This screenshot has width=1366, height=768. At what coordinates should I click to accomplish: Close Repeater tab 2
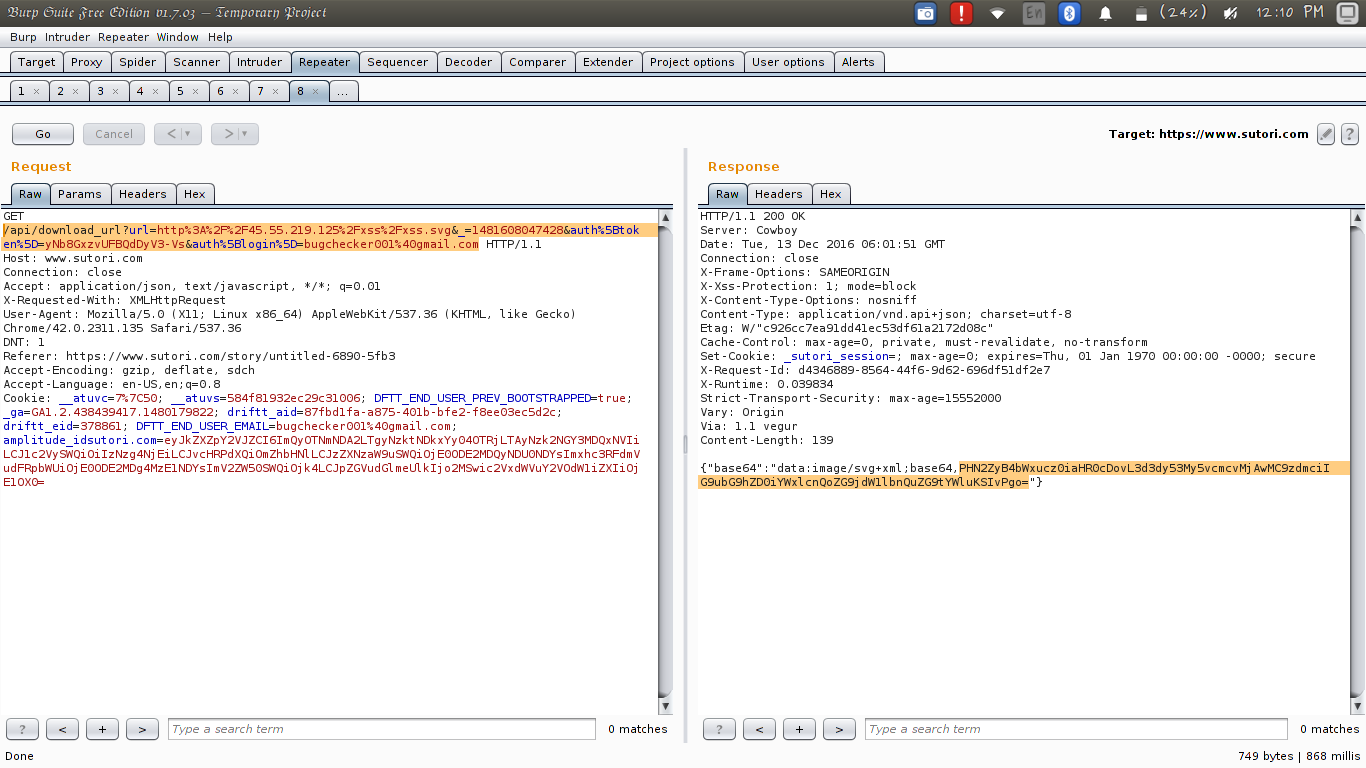[x=76, y=91]
